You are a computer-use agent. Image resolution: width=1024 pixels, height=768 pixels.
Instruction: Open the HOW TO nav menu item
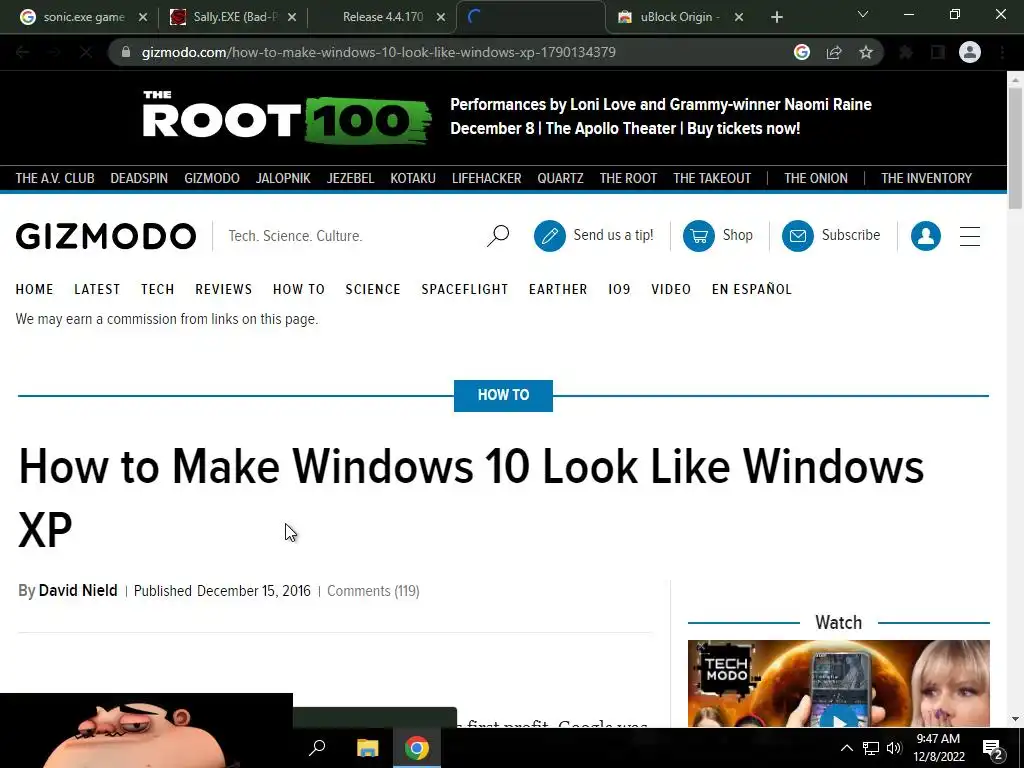pos(298,289)
